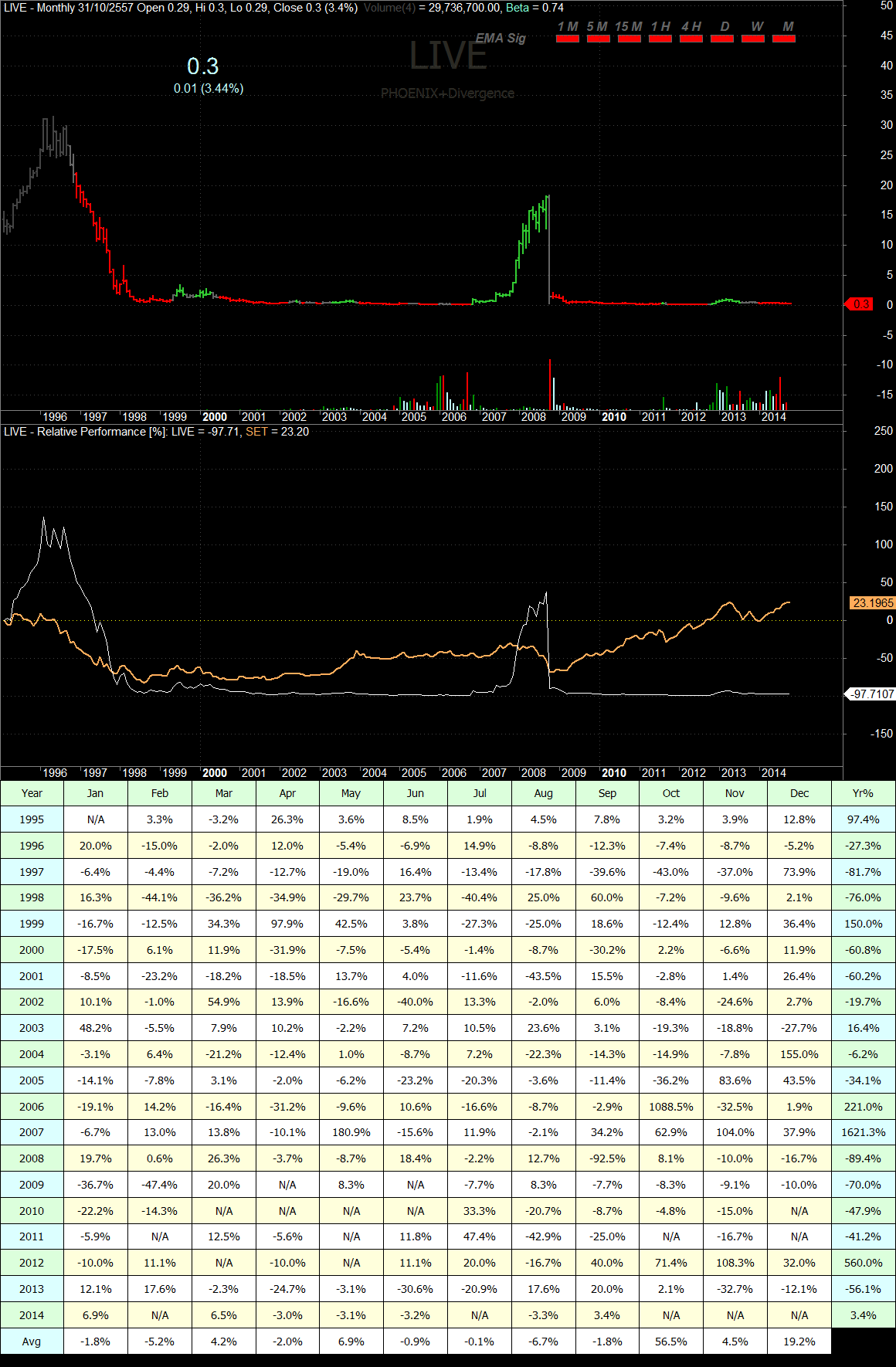
Task: Click the 83.6% cell for Nov 2005
Action: [735, 1080]
